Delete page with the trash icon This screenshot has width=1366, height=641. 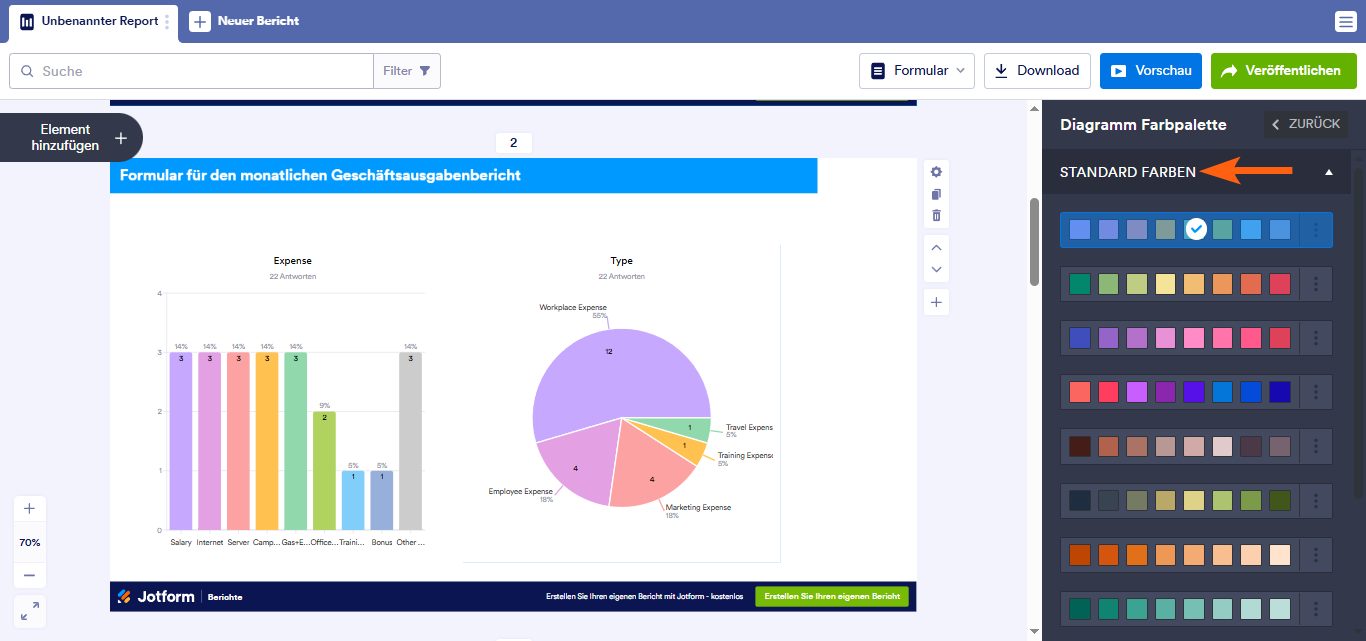pyautogui.click(x=936, y=215)
